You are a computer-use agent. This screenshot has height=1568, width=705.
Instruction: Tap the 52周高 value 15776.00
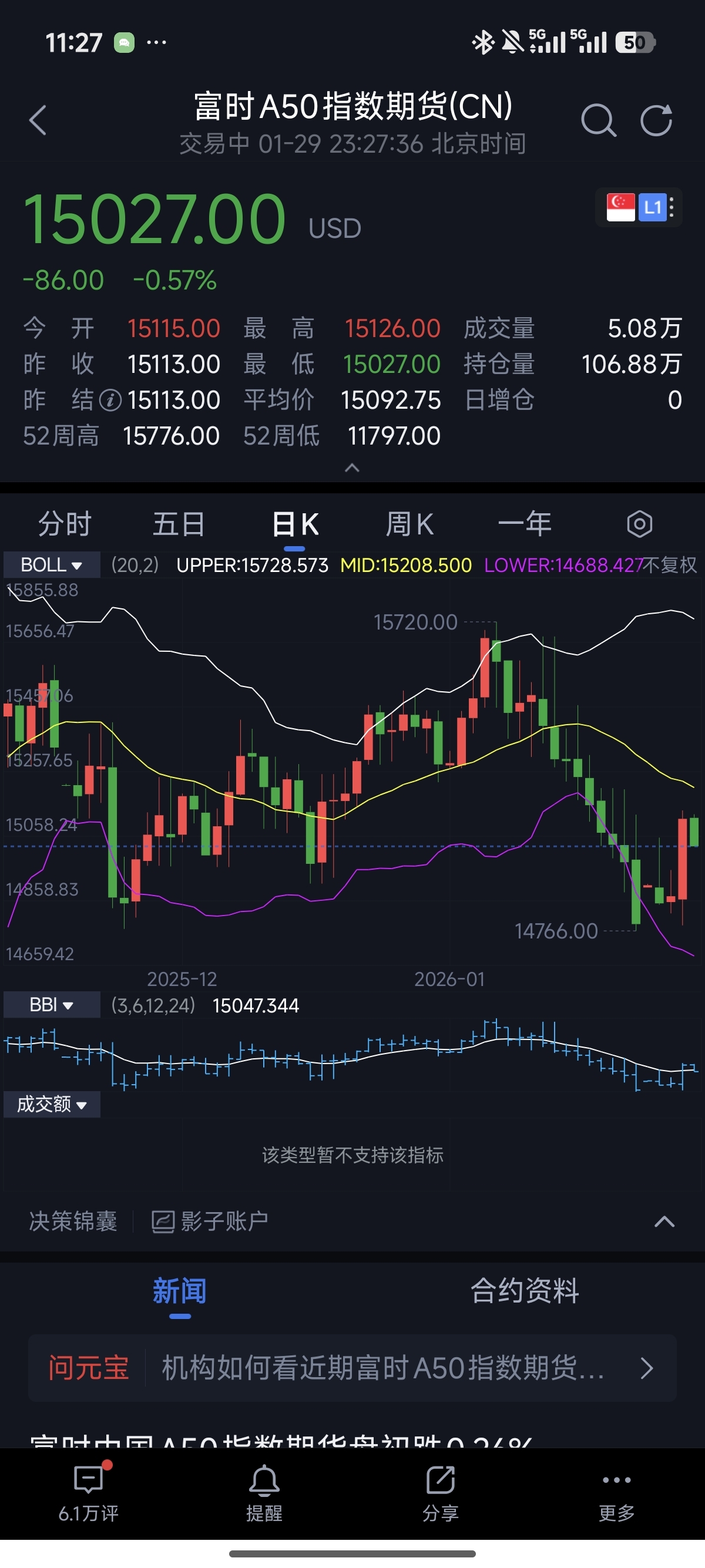point(171,436)
